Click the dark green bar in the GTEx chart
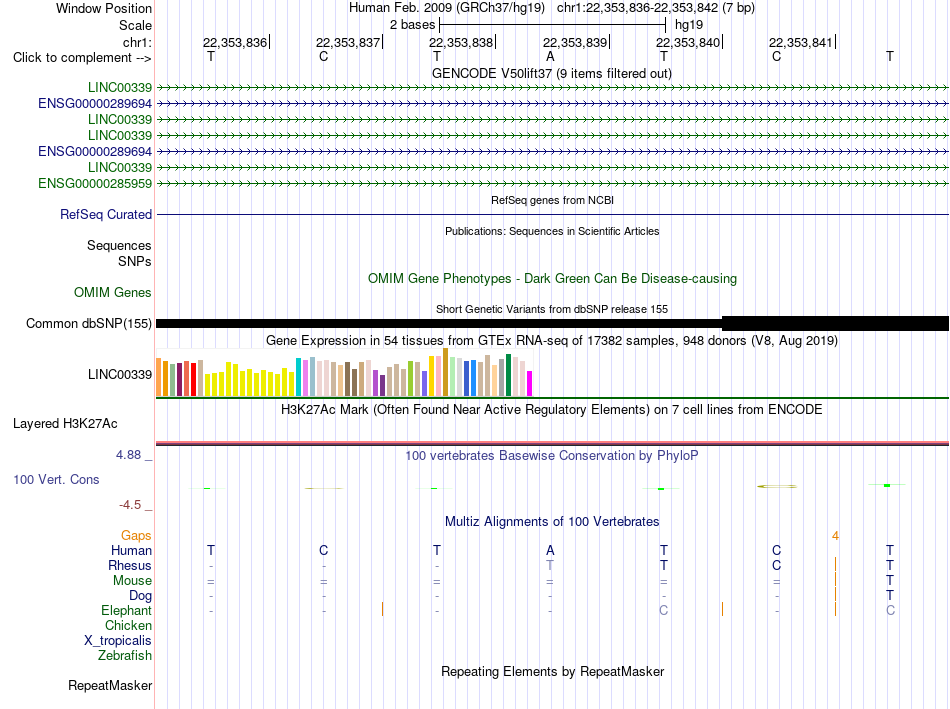The height and width of the screenshot is (709, 950). click(x=508, y=375)
